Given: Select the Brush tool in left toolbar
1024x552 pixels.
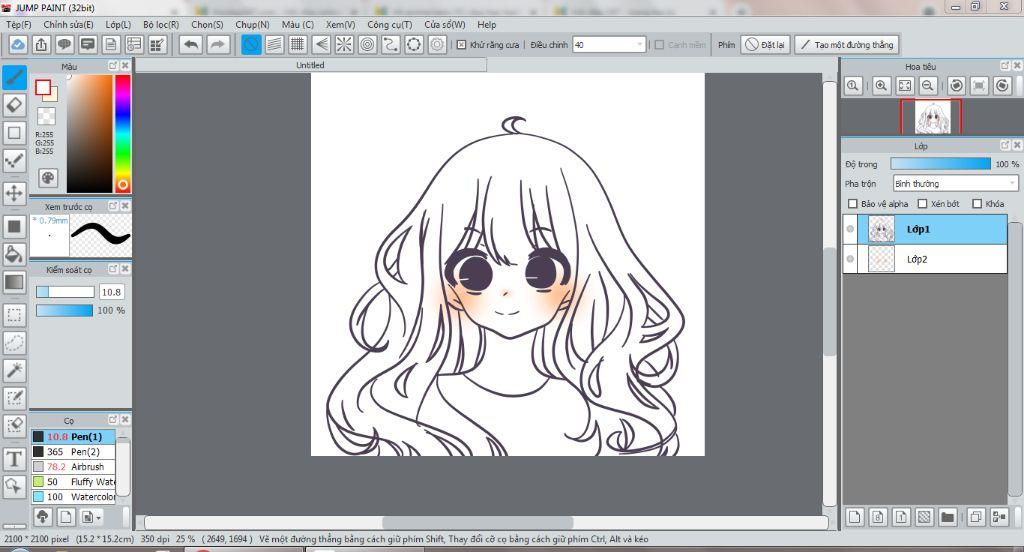Looking at the screenshot, I should (x=14, y=78).
